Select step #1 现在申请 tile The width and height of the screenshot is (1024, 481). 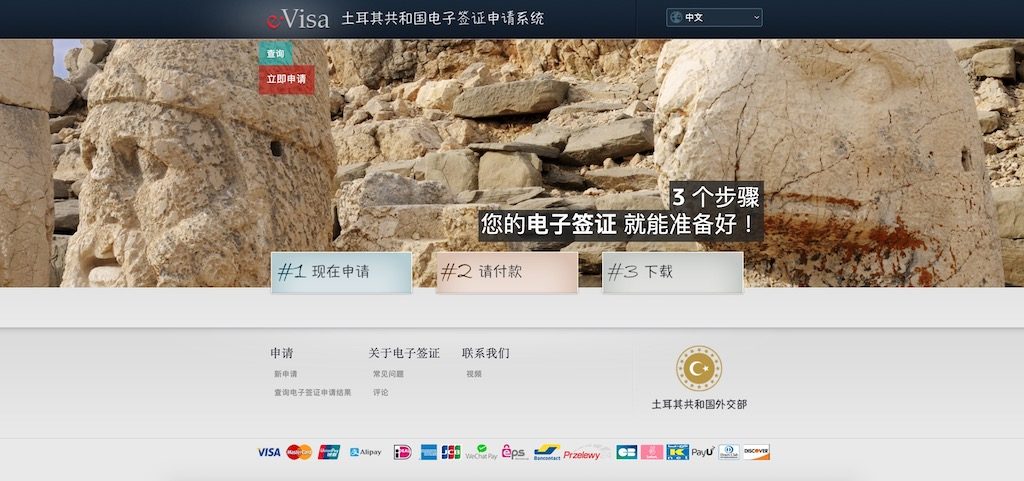tap(342, 272)
